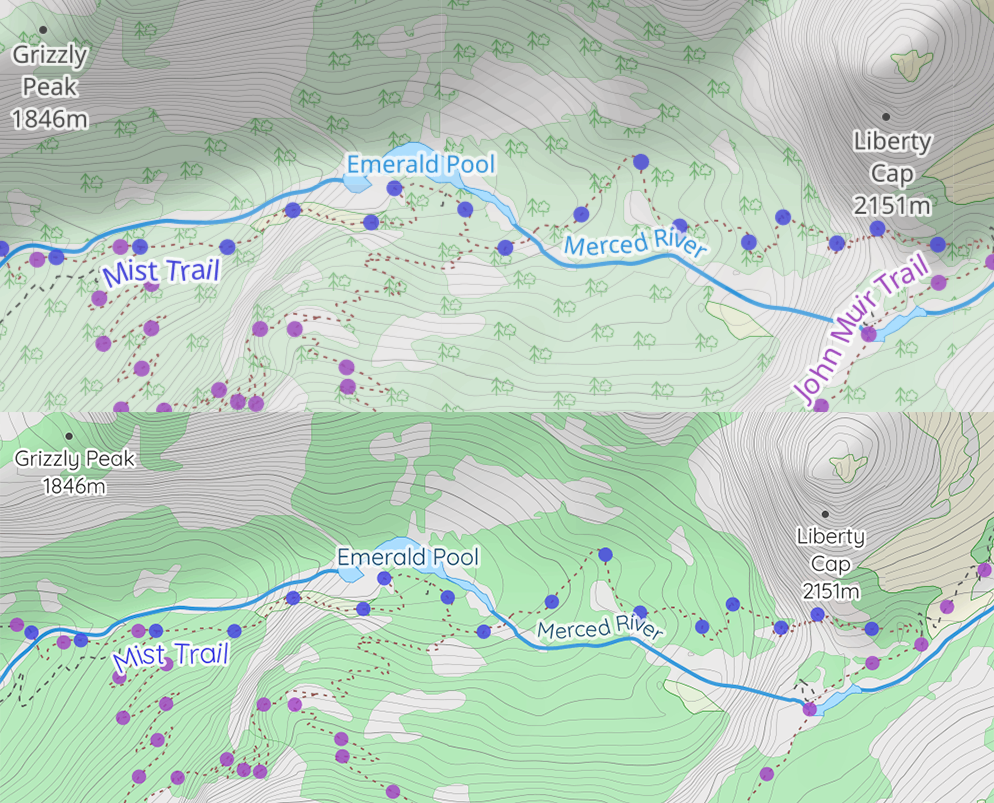Image resolution: width=994 pixels, height=803 pixels.
Task: Click Merced River label in lower map
Action: (600, 629)
